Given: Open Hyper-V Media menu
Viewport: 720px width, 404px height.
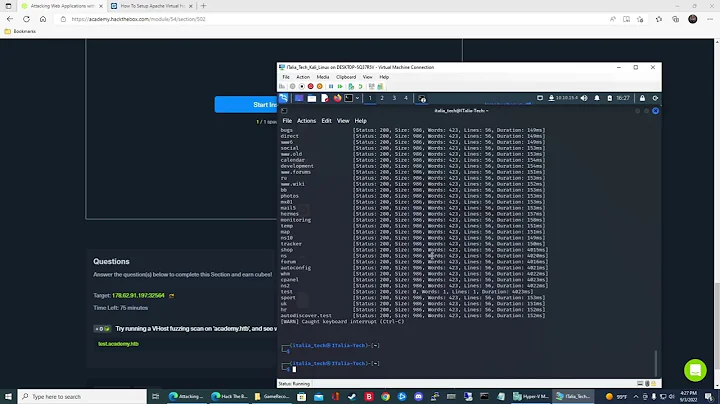Looking at the screenshot, I should coord(323,77).
